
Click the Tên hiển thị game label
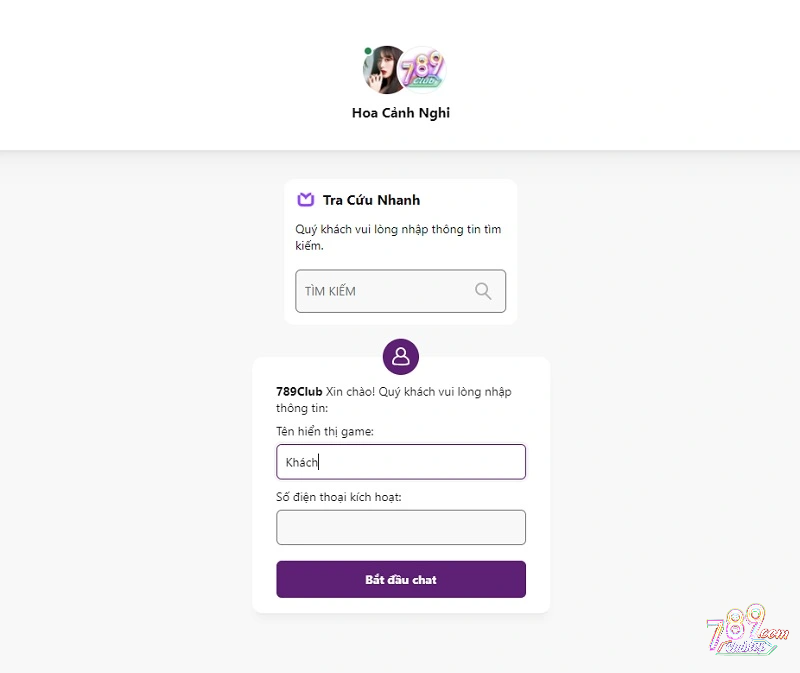(x=325, y=431)
